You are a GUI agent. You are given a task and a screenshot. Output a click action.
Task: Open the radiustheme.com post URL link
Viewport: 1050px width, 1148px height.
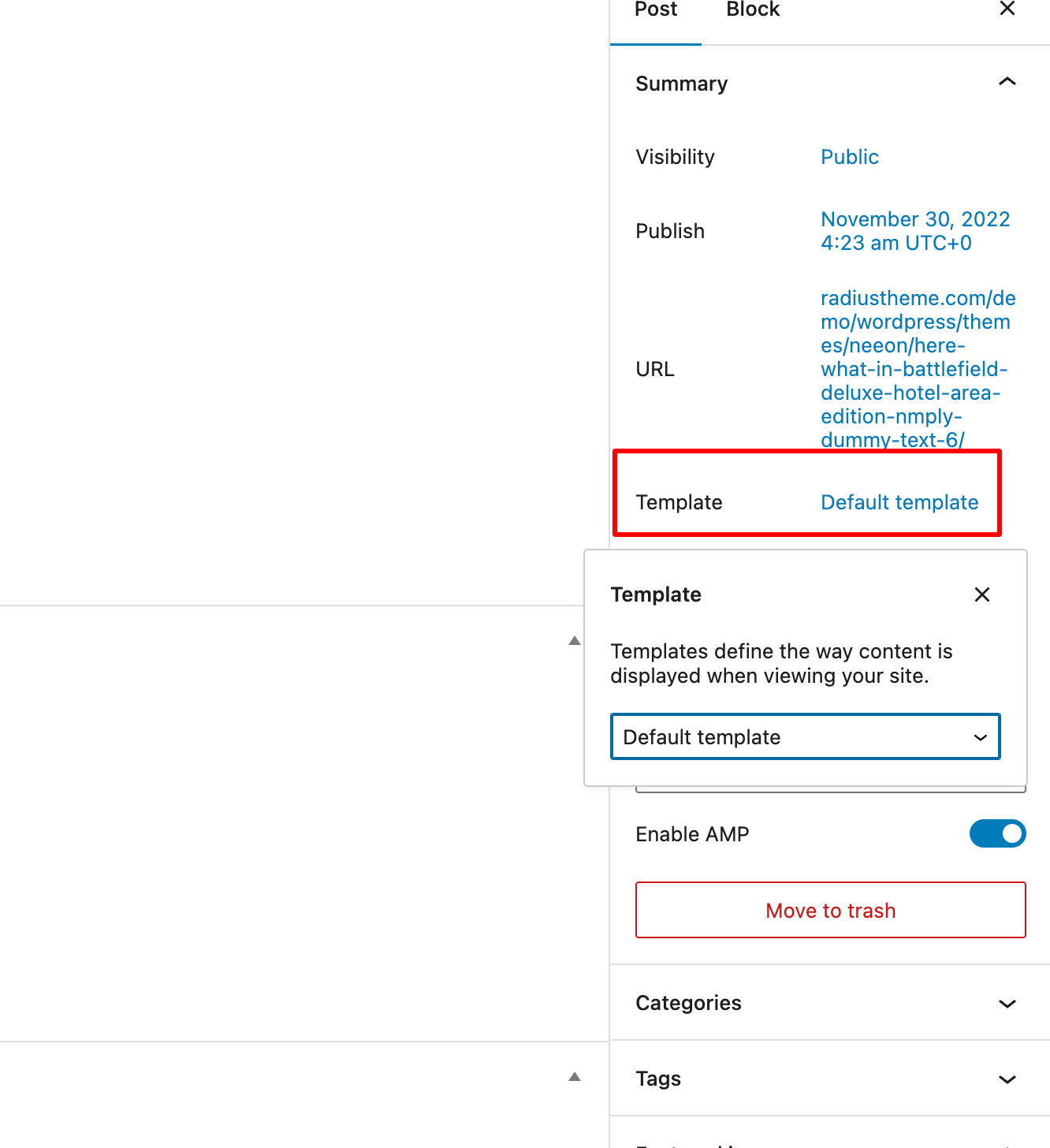(x=918, y=369)
